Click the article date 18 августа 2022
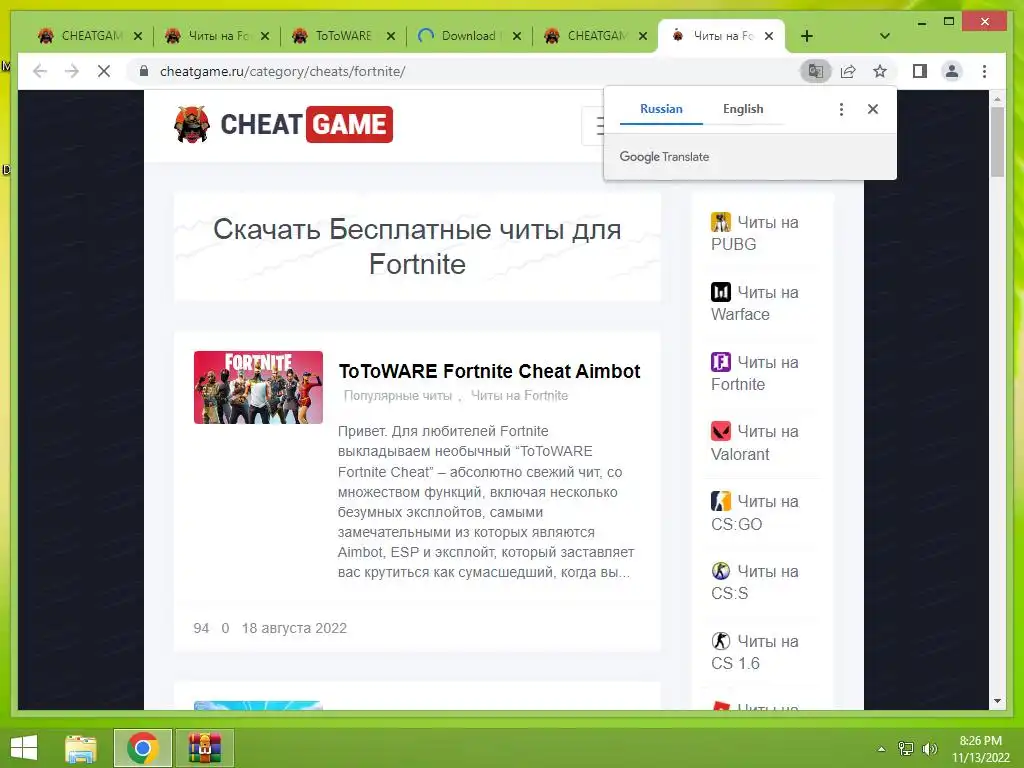Viewport: 1024px width, 768px height. [294, 628]
